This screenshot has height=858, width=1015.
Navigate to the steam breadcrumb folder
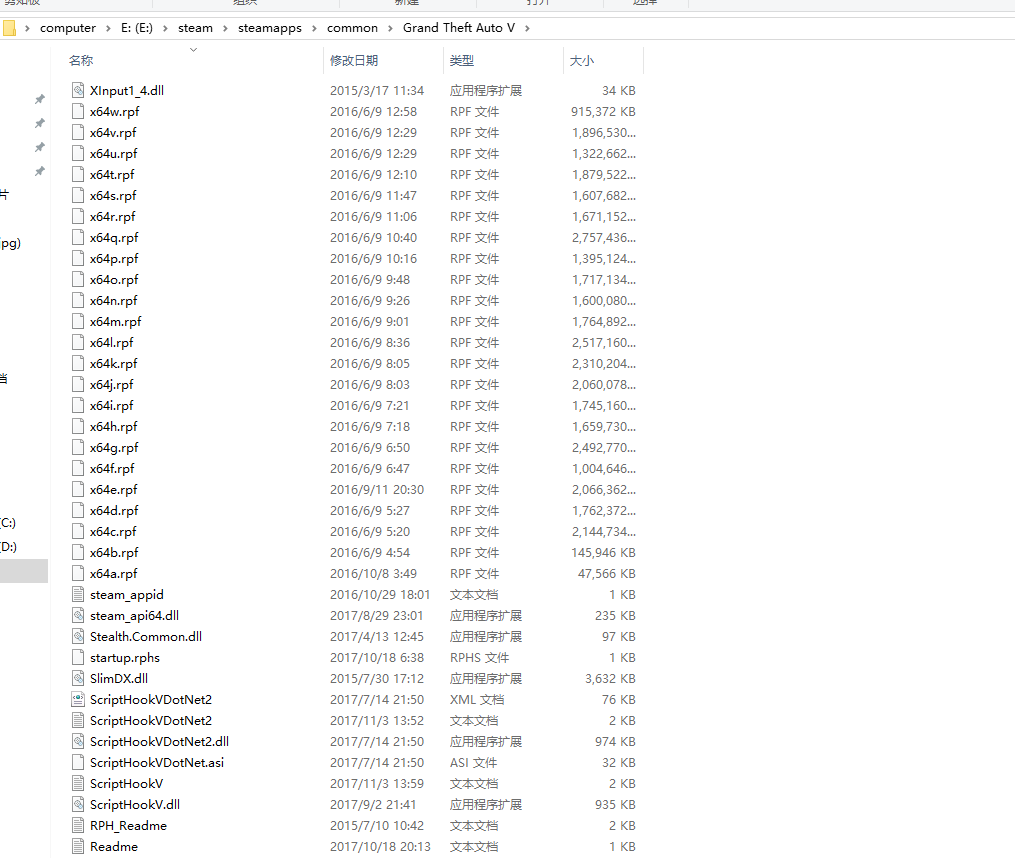[x=195, y=28]
